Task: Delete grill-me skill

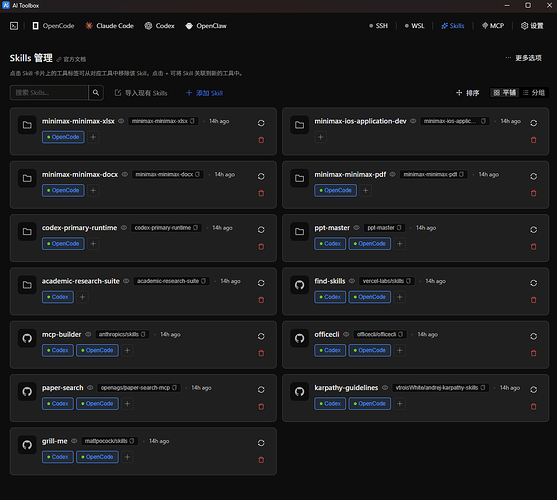Action: (x=261, y=460)
